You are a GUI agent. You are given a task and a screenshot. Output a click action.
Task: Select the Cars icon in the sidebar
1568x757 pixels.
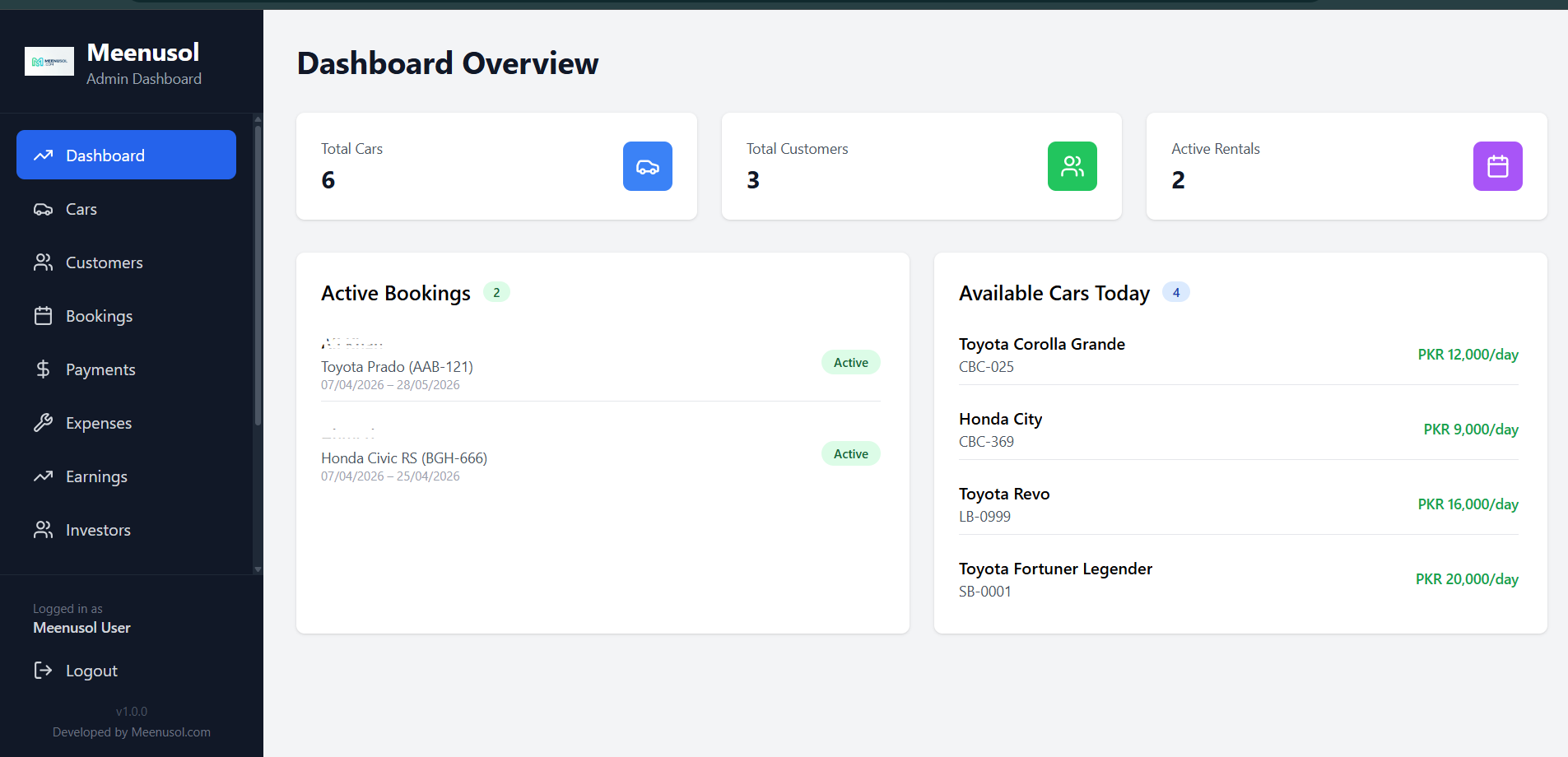click(44, 209)
